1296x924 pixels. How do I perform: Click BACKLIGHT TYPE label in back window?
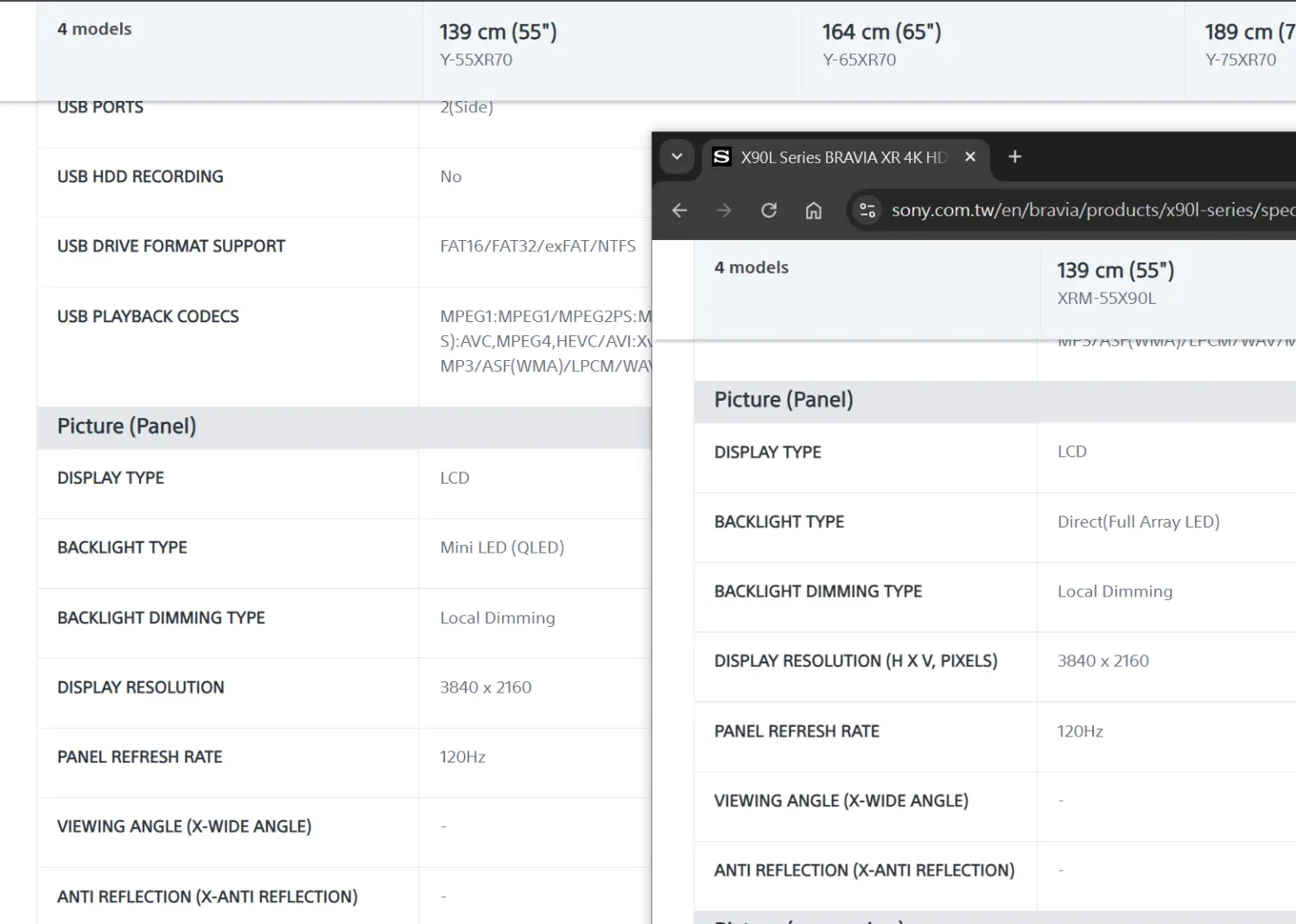[x=122, y=547]
